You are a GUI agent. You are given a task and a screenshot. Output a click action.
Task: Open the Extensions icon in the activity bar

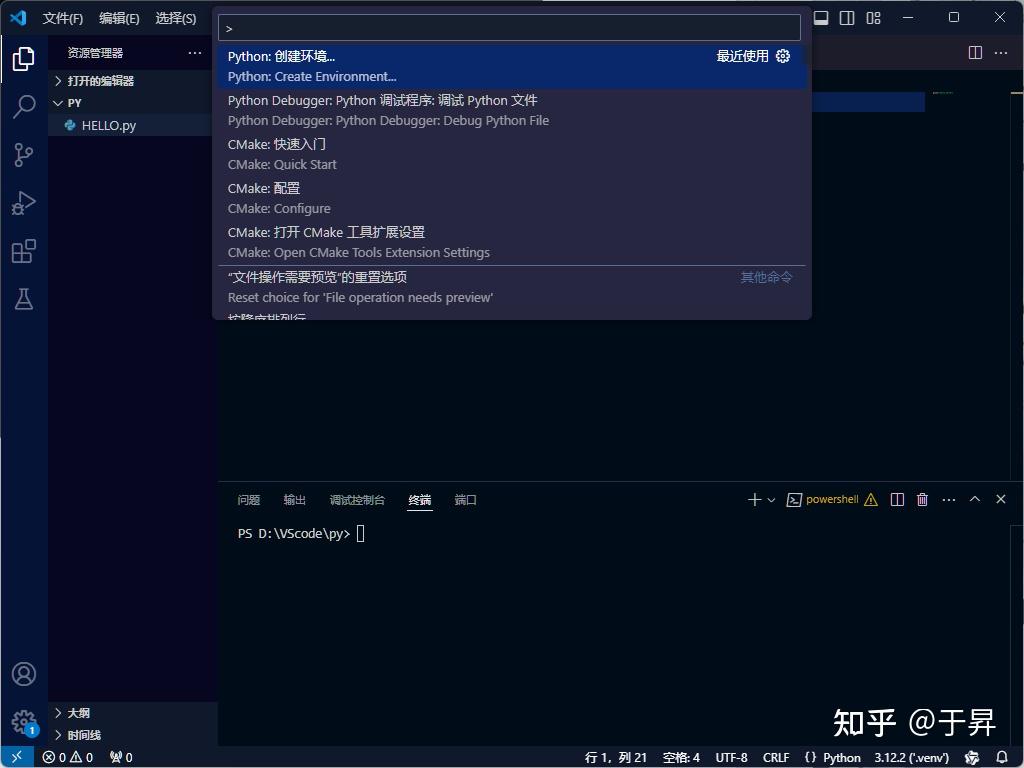click(x=22, y=251)
